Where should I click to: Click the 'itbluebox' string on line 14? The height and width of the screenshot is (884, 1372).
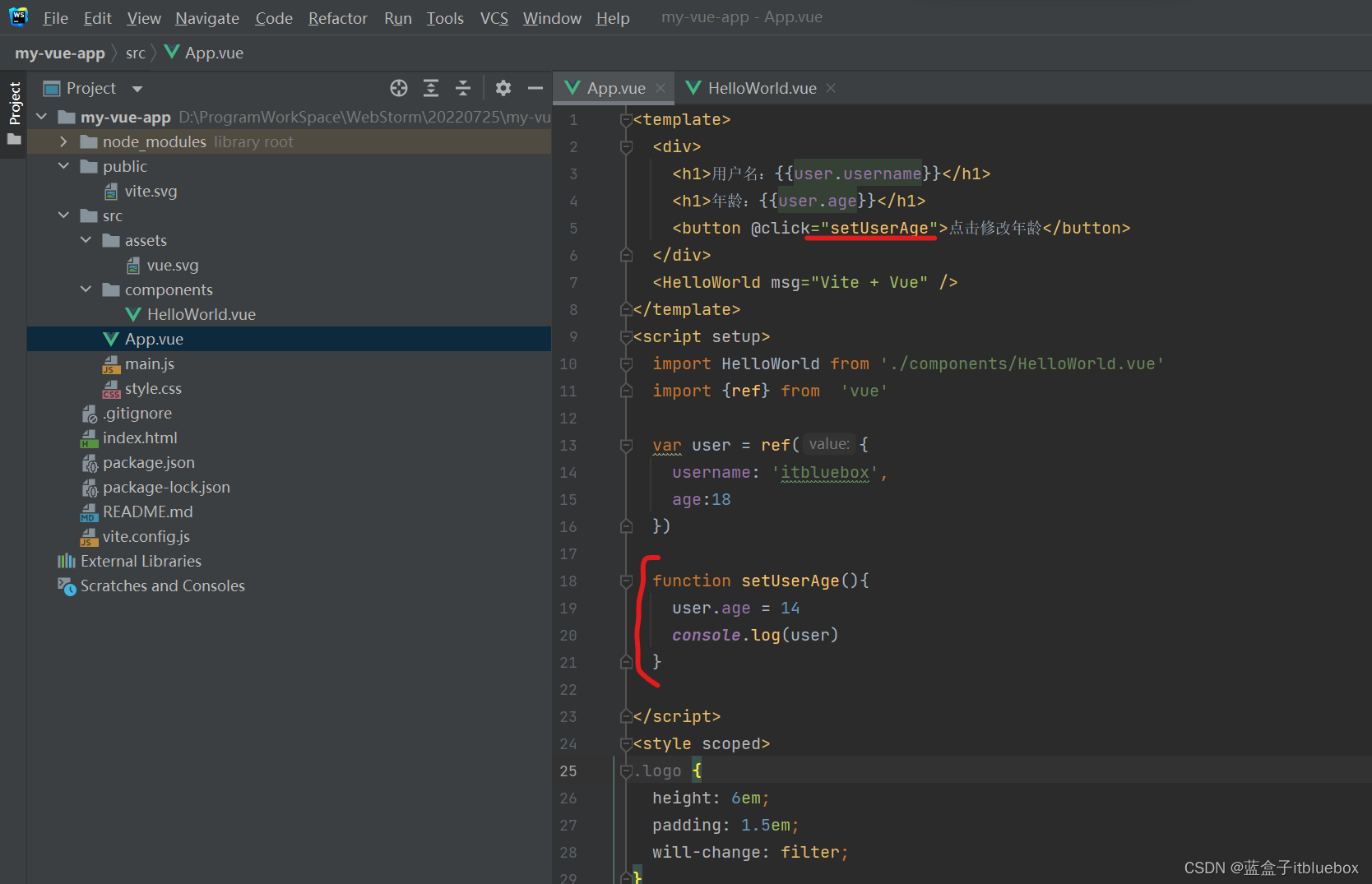[x=825, y=472]
